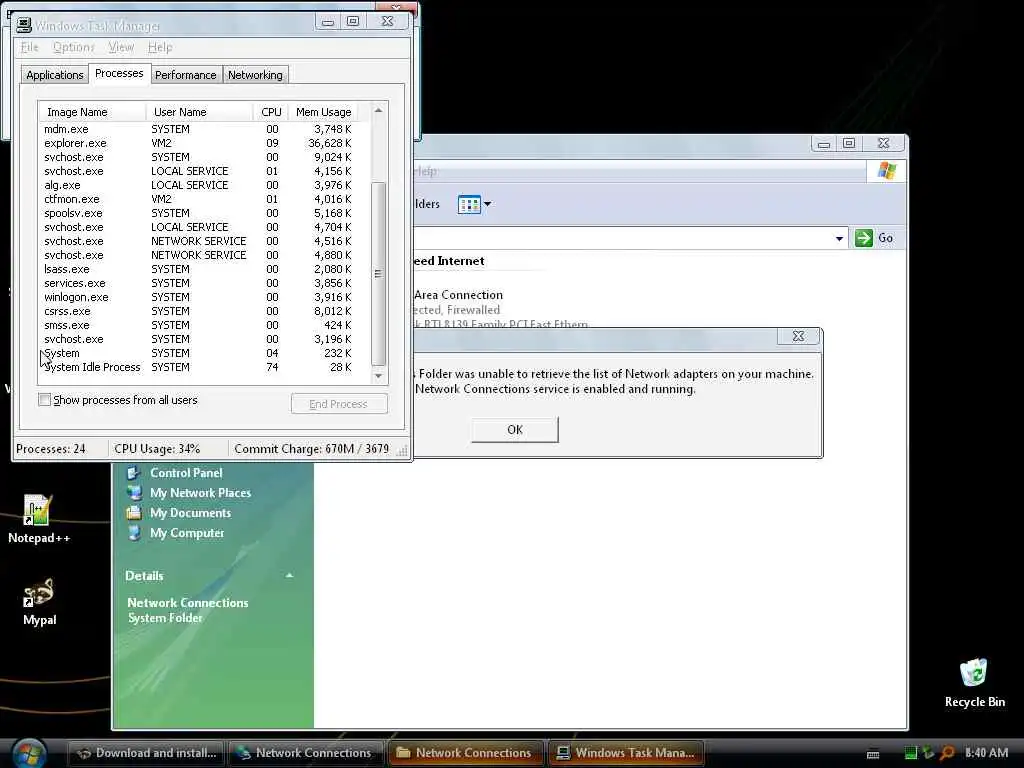Close the error dialog with X
Image resolution: width=1024 pixels, height=768 pixels.
[798, 336]
